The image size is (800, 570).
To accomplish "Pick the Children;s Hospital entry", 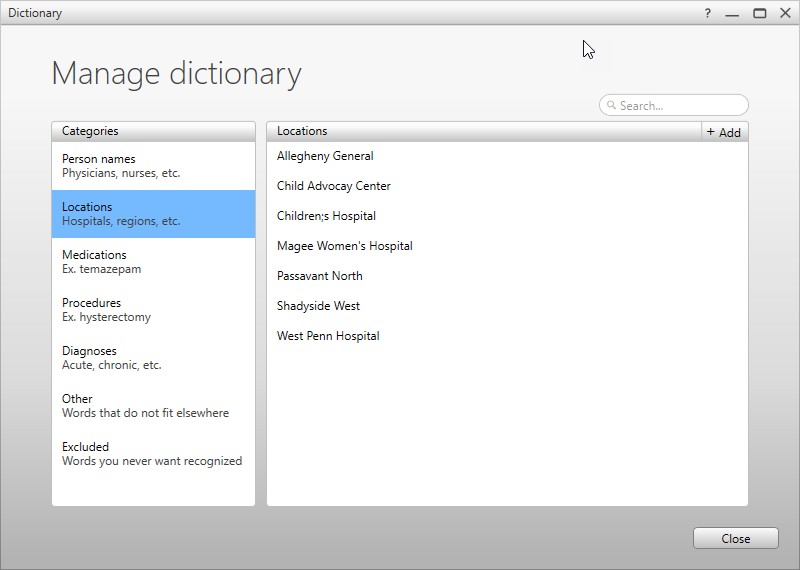I will [x=326, y=216].
